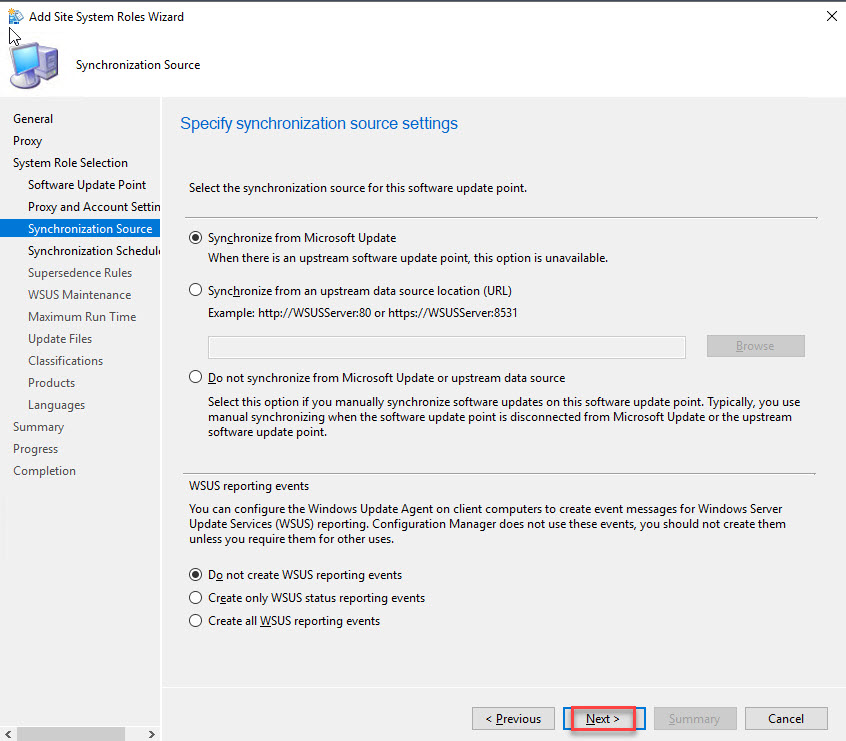Select Synchronize from Microsoft Update option

point(195,238)
